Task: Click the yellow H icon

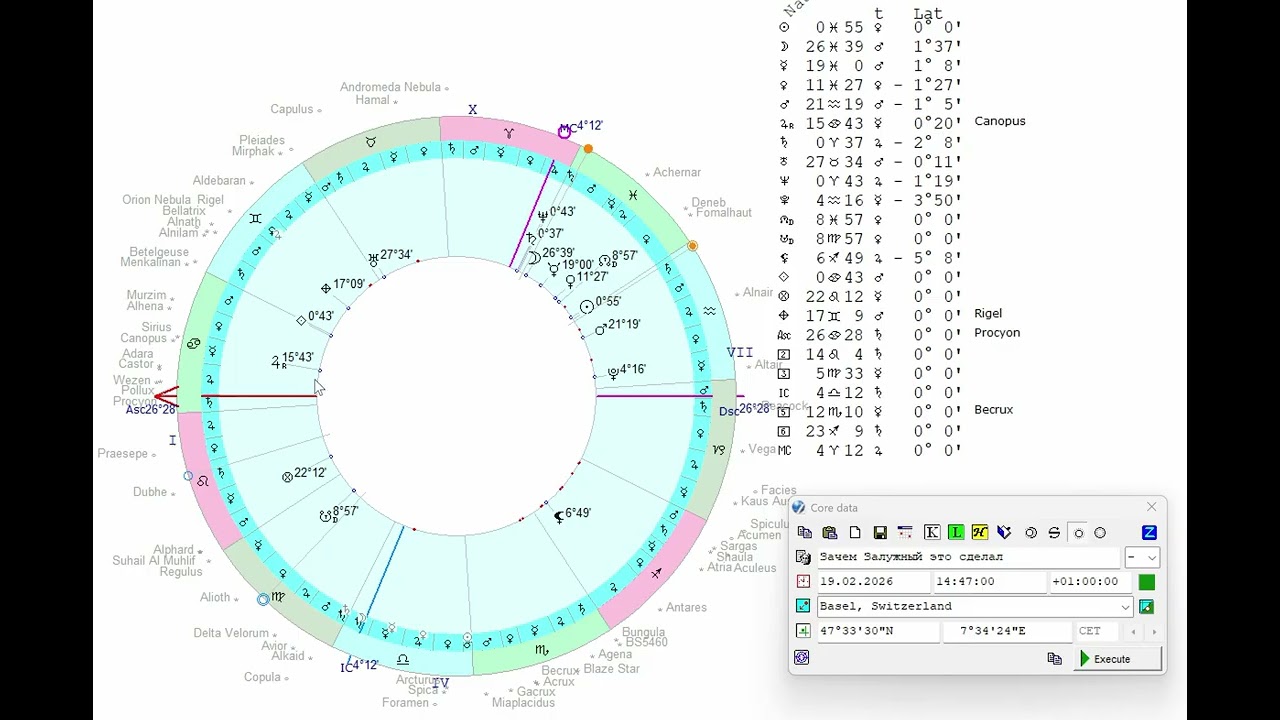Action: pos(980,533)
